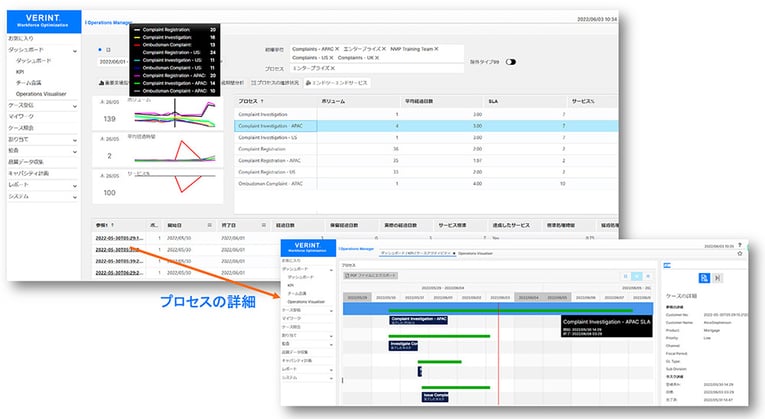Open マイワーク in dashboard window sidebar
Viewport: 765px width, 419px height.
pyautogui.click(x=21, y=117)
